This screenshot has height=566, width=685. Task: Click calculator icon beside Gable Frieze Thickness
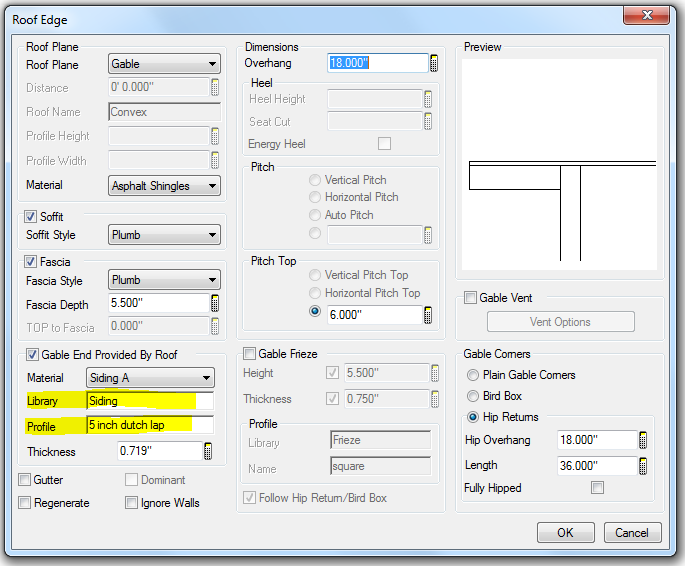435,399
